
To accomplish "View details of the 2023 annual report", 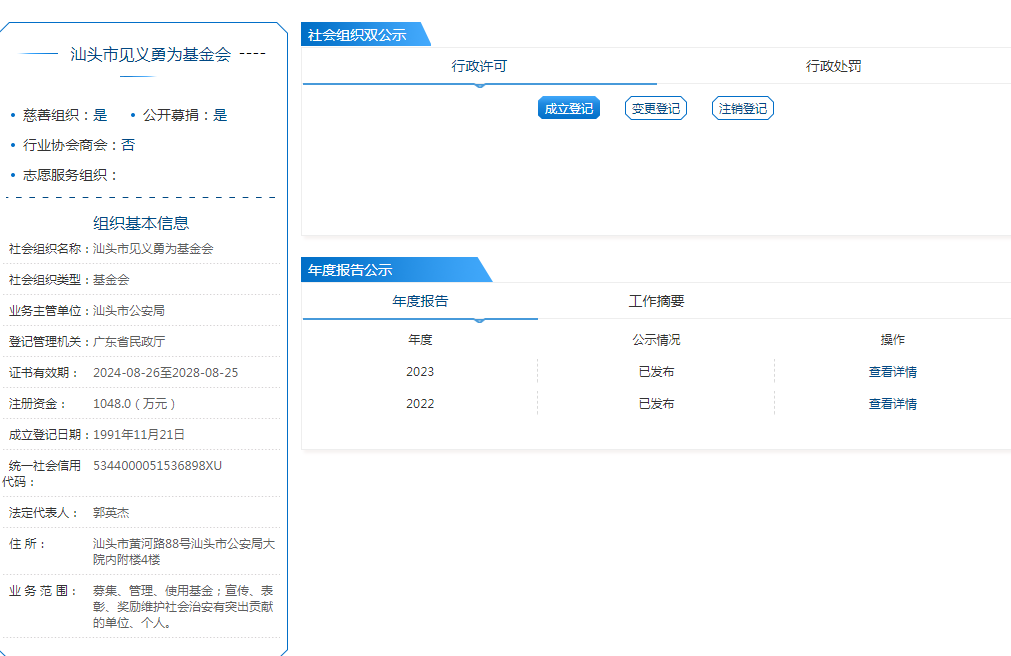I will tap(892, 372).
